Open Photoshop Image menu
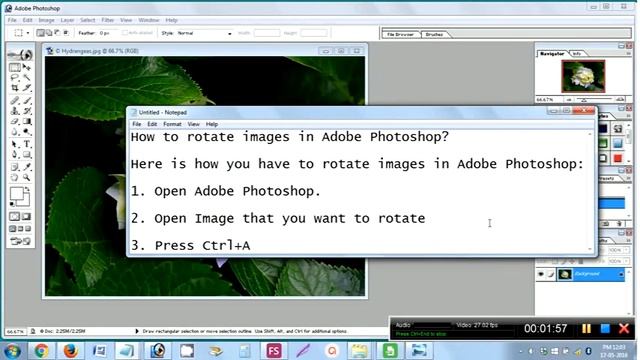The width and height of the screenshot is (640, 360). click(x=46, y=20)
